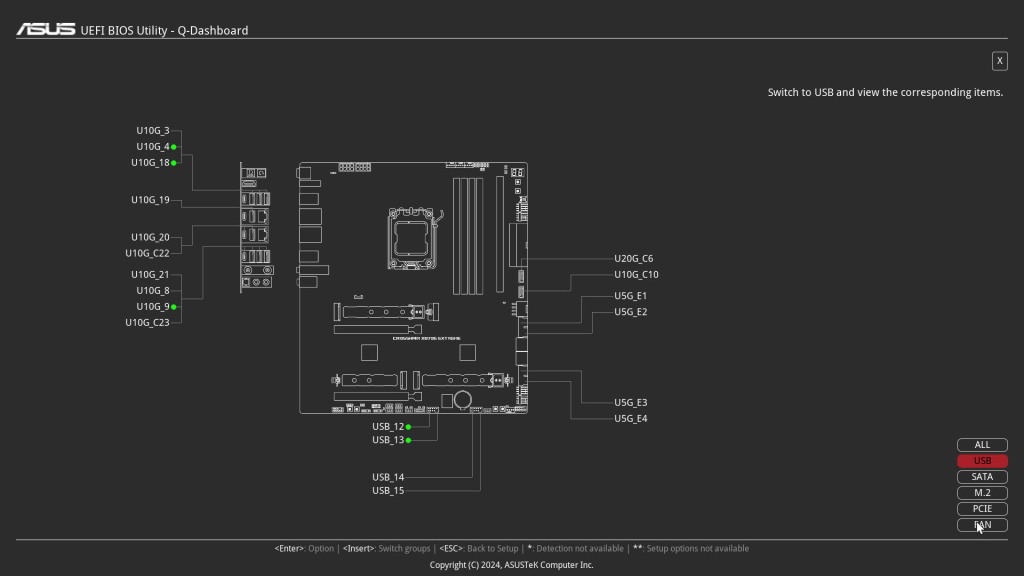The width and height of the screenshot is (1024, 576).
Task: Click the '<Insert>: Switch groups' hint
Action: [x=387, y=549]
